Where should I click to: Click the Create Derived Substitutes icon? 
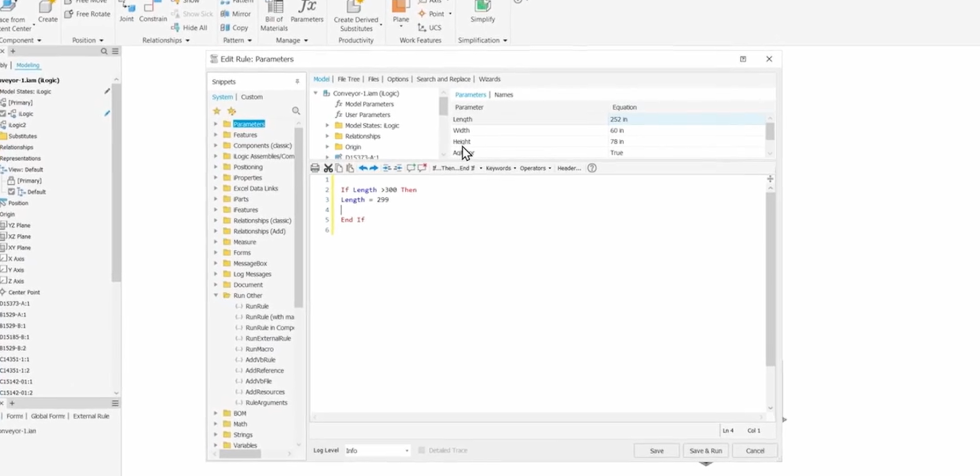356,10
